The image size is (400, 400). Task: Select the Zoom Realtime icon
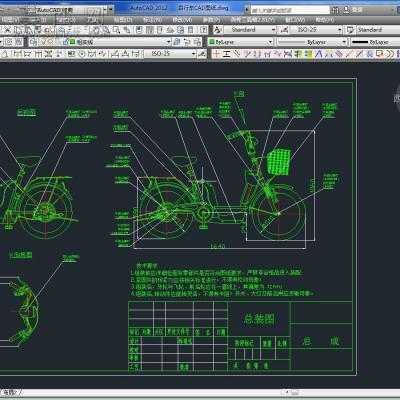coord(106,30)
